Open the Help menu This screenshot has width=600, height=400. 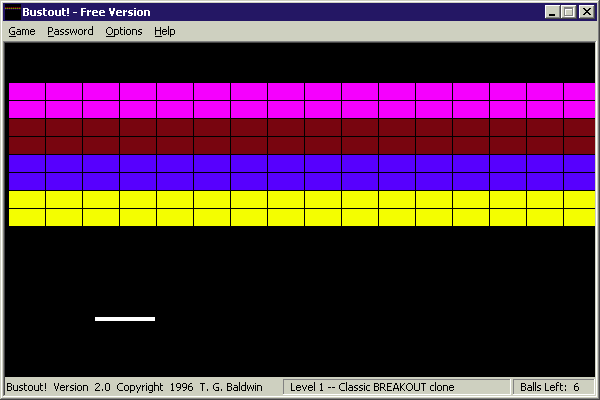(165, 31)
